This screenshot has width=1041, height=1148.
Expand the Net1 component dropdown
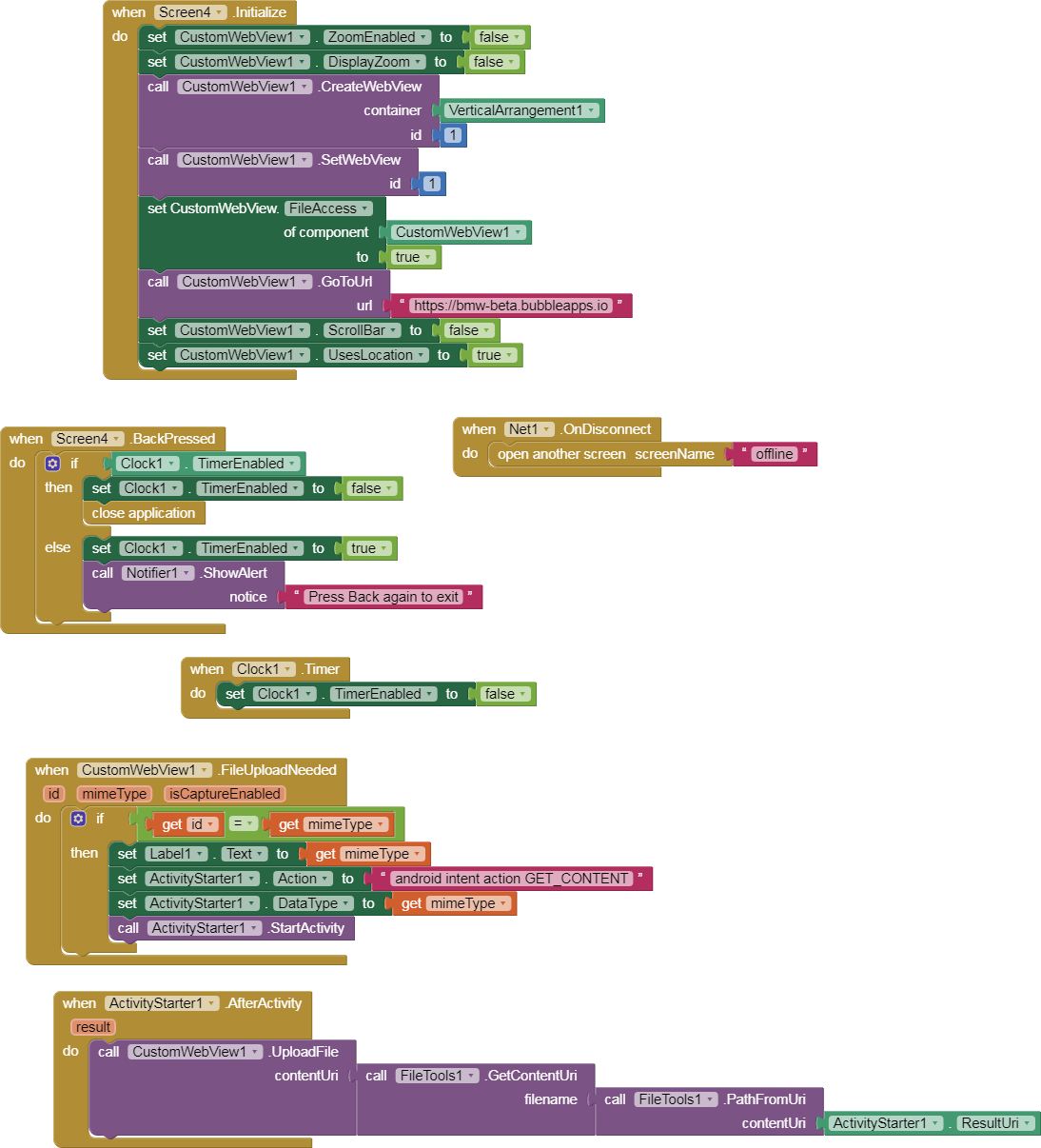(529, 429)
